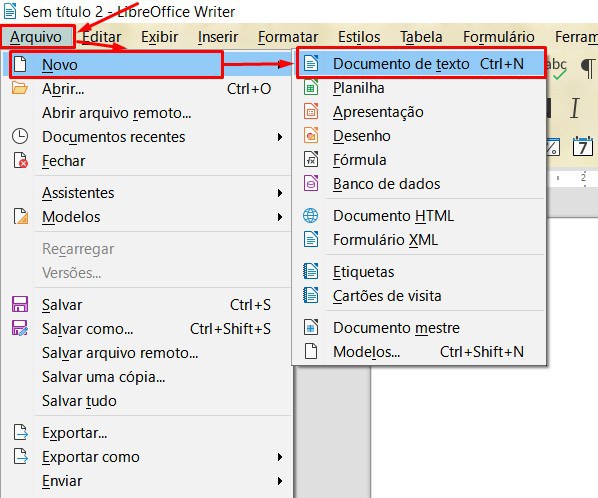Create a new Documento mestre
Viewport: 598px width, 498px height.
coord(420,328)
